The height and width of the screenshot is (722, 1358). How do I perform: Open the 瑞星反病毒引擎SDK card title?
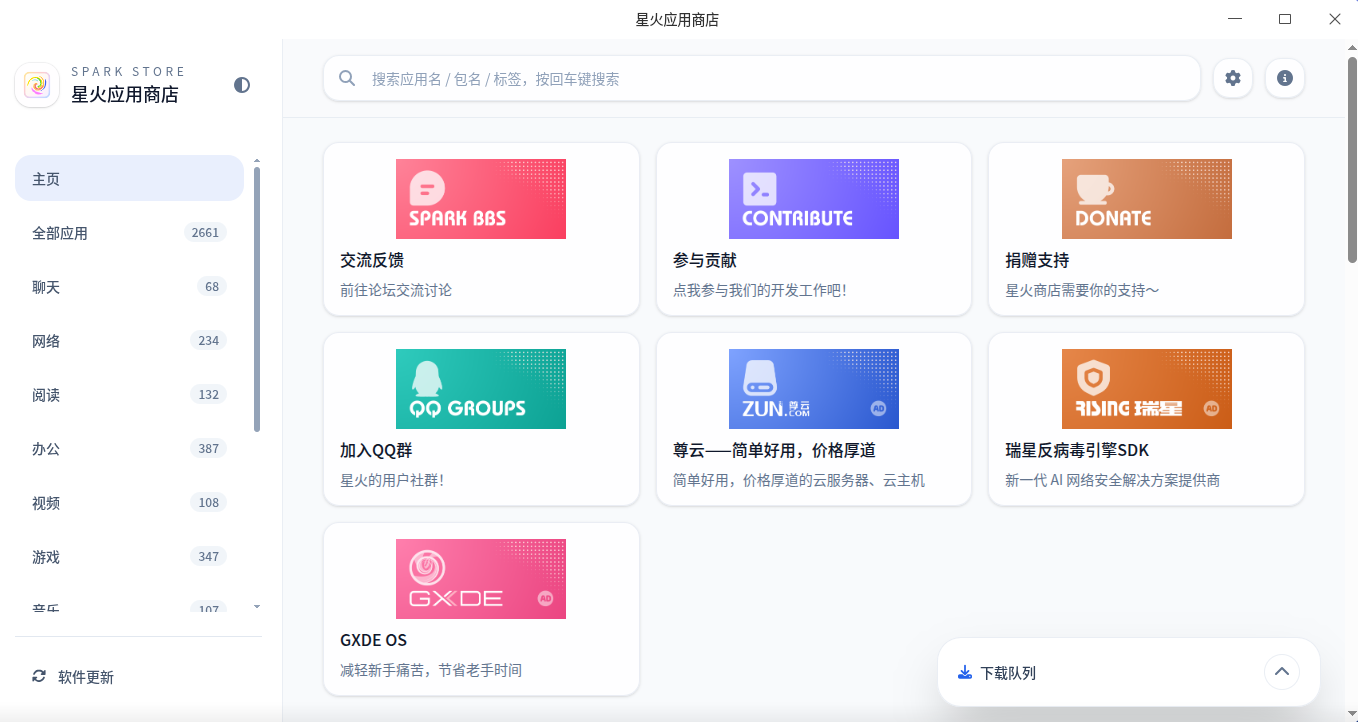[1077, 451]
